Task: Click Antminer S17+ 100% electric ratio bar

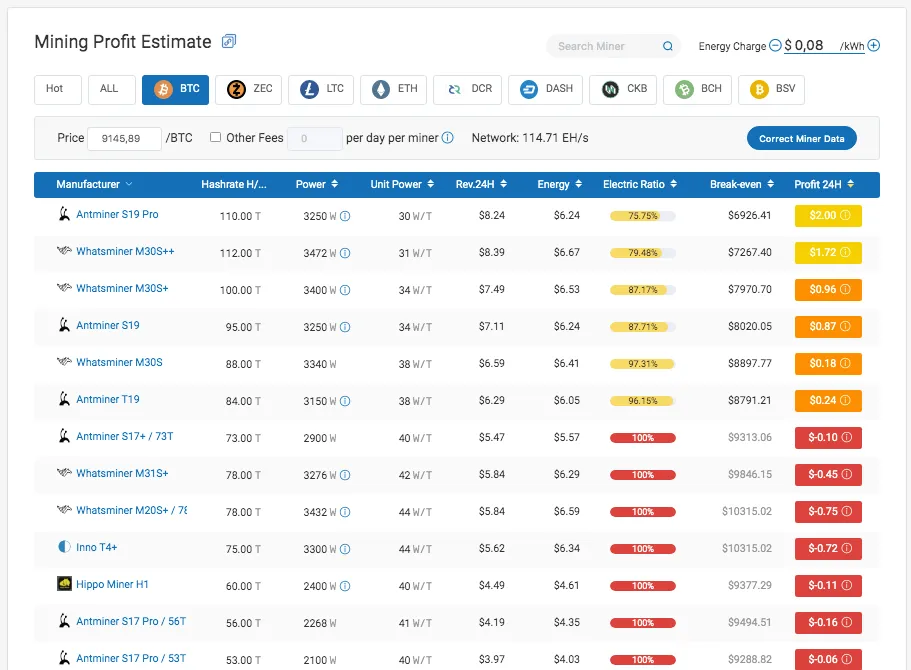Action: [x=643, y=438]
